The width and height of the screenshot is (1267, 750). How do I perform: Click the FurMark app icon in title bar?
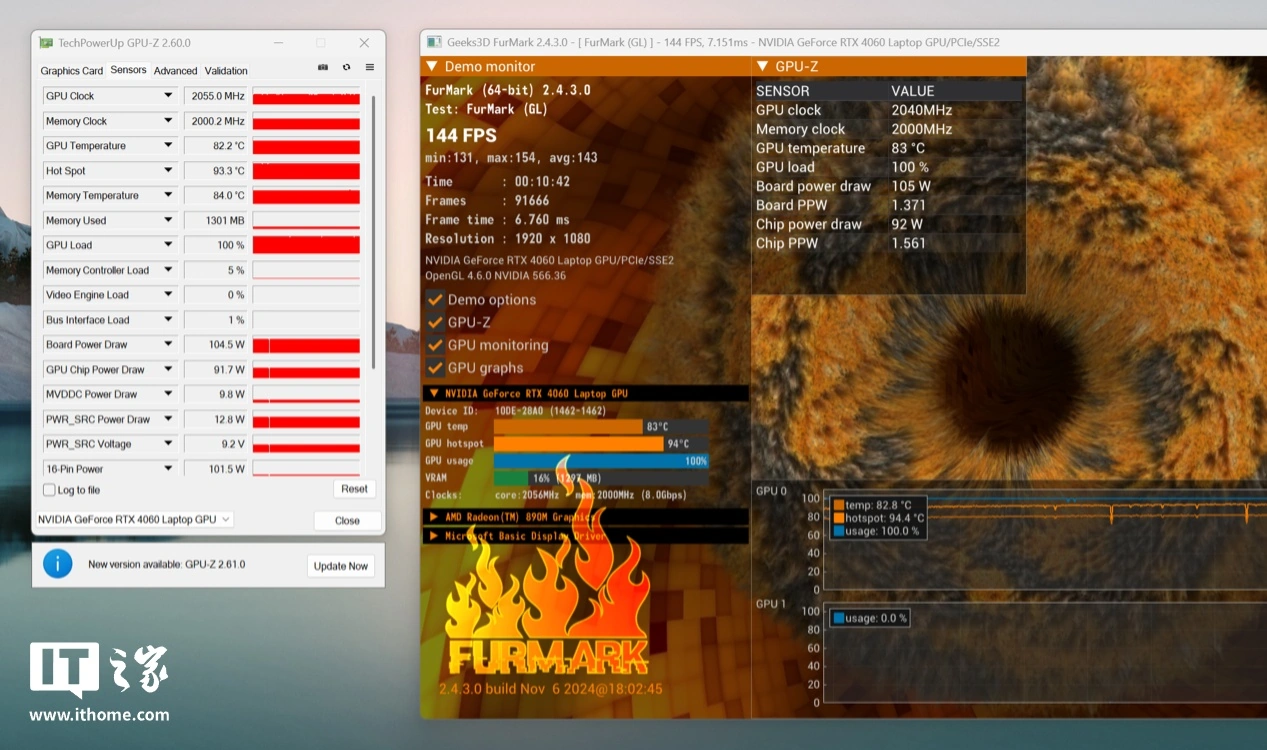pyautogui.click(x=434, y=42)
